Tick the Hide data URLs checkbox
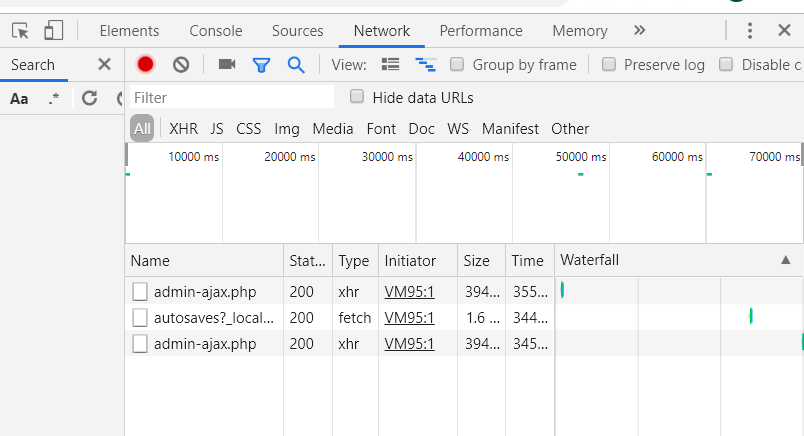 pos(357,97)
